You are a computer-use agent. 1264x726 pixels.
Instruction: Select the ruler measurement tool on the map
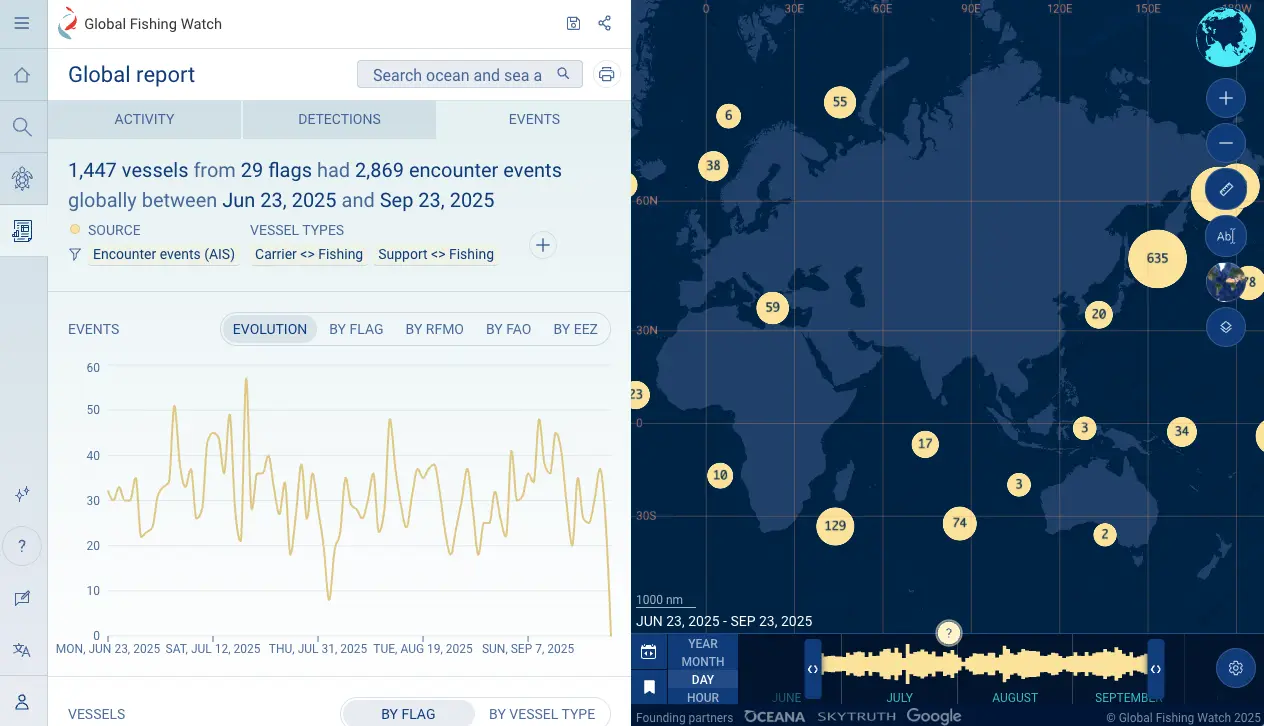(1225, 188)
